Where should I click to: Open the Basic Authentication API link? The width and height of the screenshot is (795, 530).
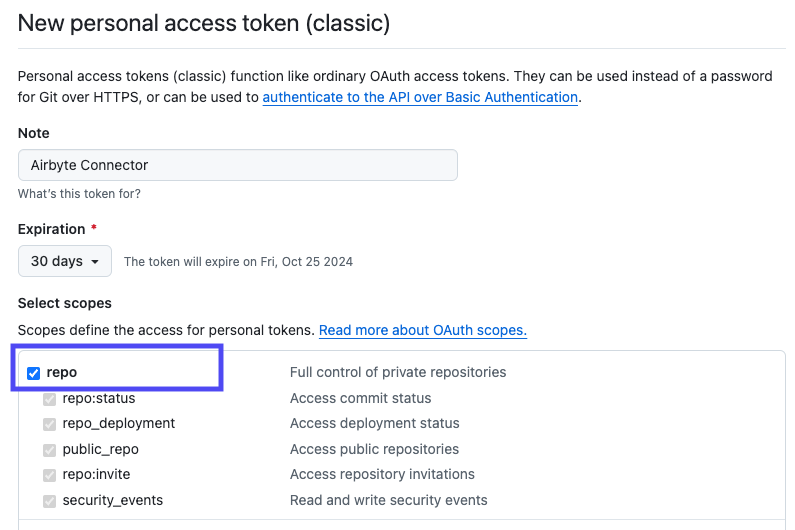(x=420, y=97)
